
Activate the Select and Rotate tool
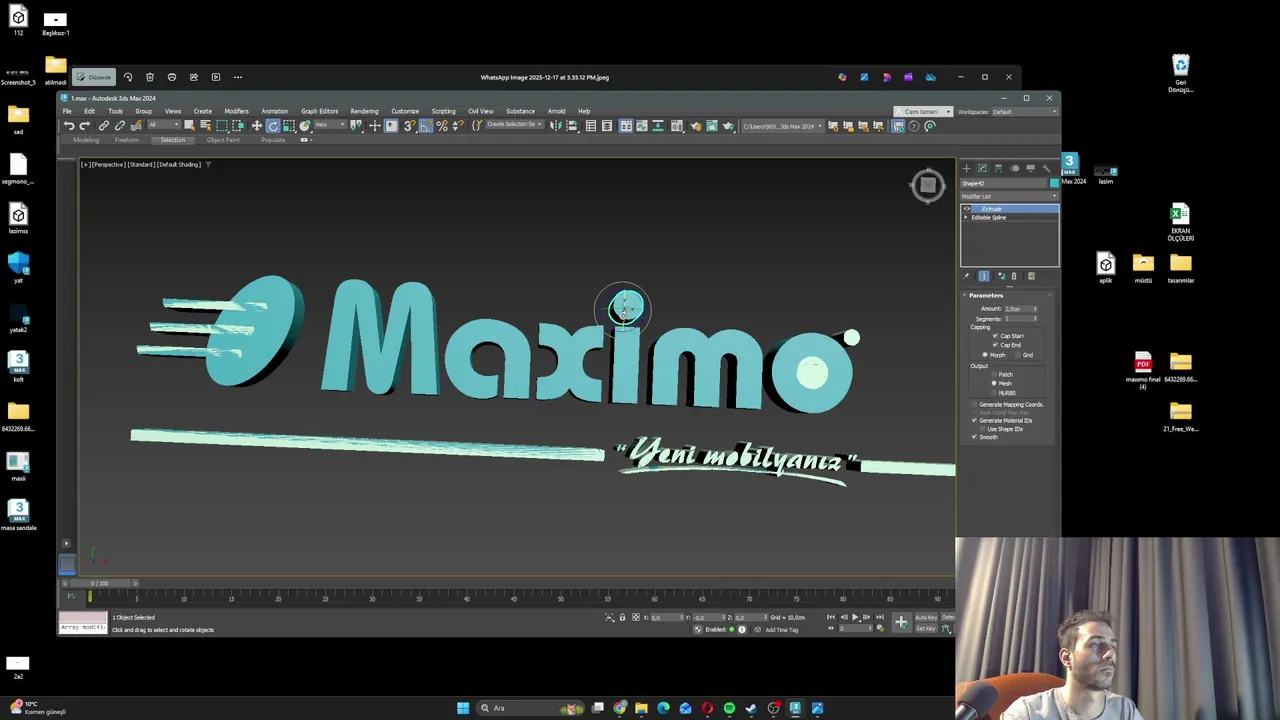pos(273,126)
